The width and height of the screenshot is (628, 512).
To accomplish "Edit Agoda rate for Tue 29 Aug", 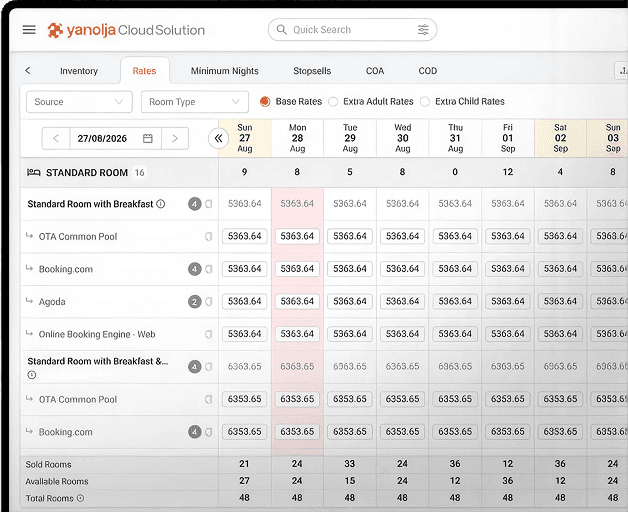I will click(350, 301).
